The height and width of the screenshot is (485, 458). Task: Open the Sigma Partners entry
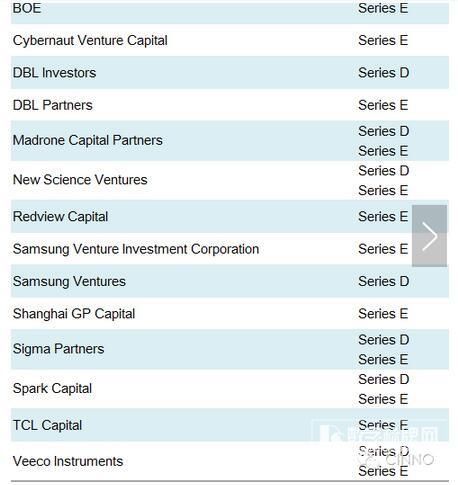click(x=58, y=349)
